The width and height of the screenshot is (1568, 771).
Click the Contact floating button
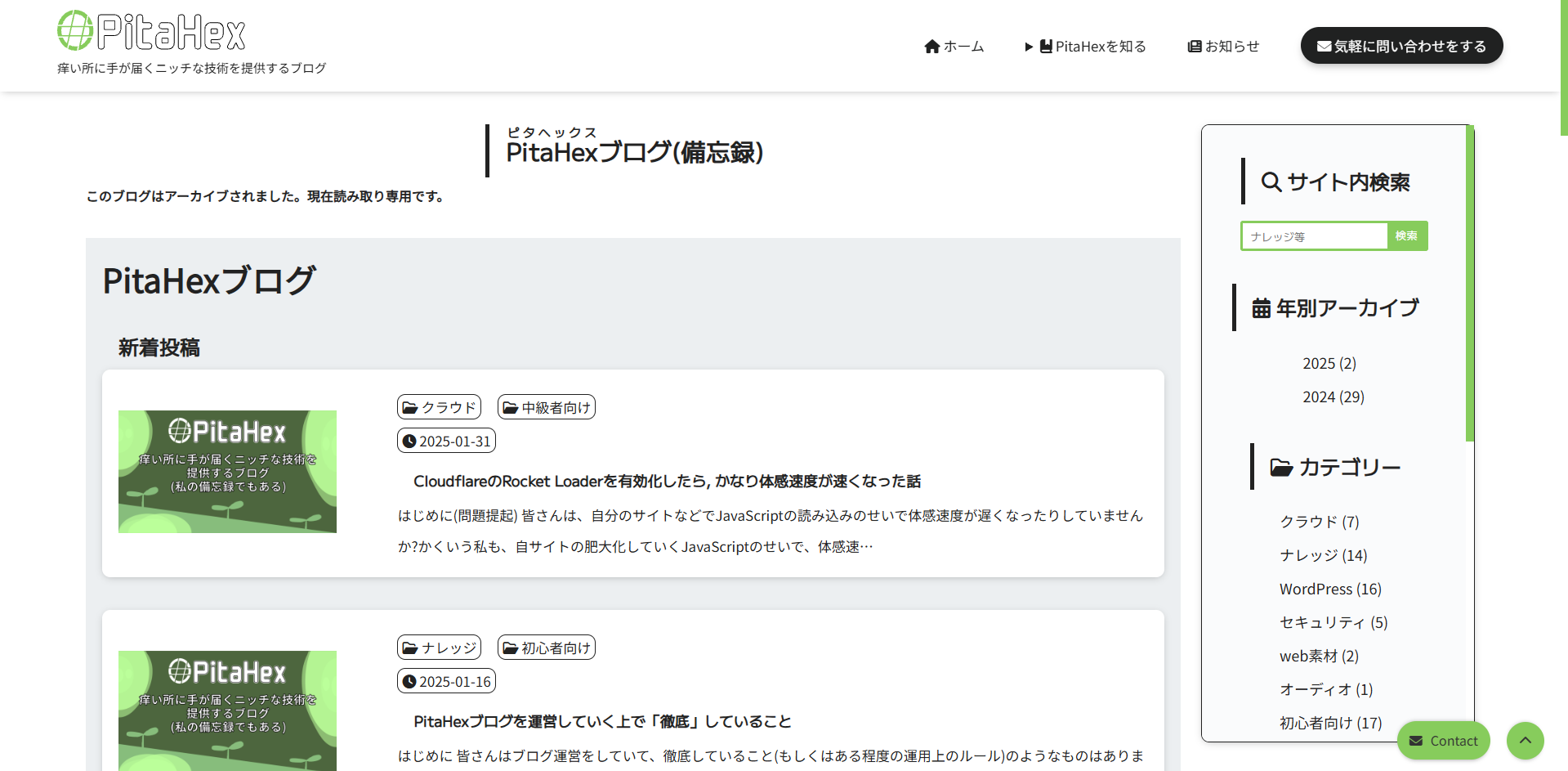click(x=1443, y=741)
